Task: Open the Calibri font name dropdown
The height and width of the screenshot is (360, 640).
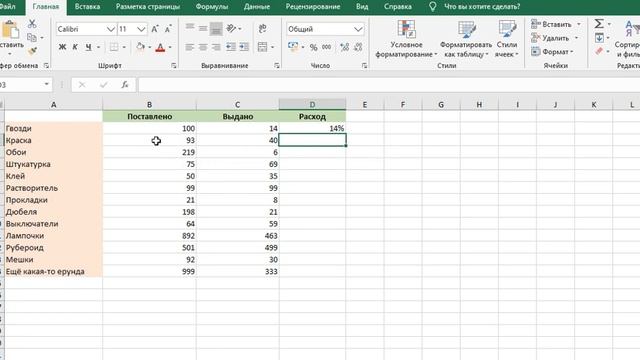Action: [x=111, y=29]
